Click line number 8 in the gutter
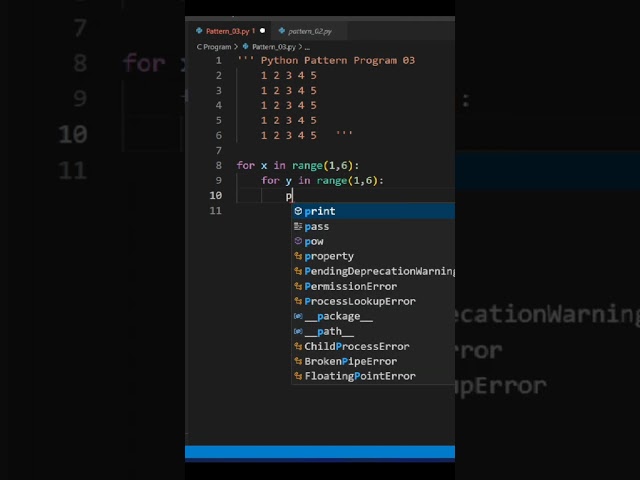Screen dimensions: 640x480 (219, 165)
